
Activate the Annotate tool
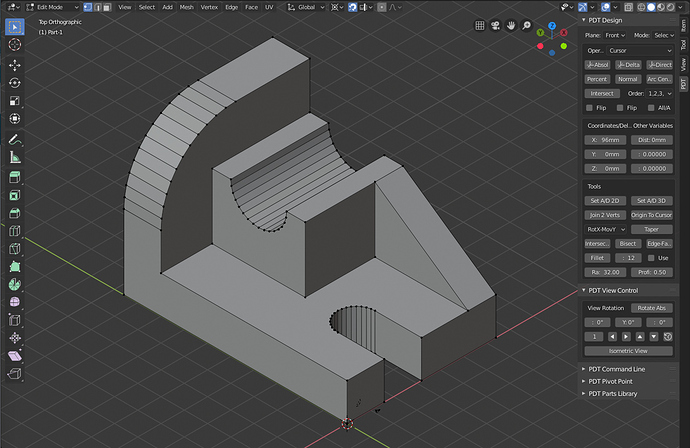(x=15, y=140)
